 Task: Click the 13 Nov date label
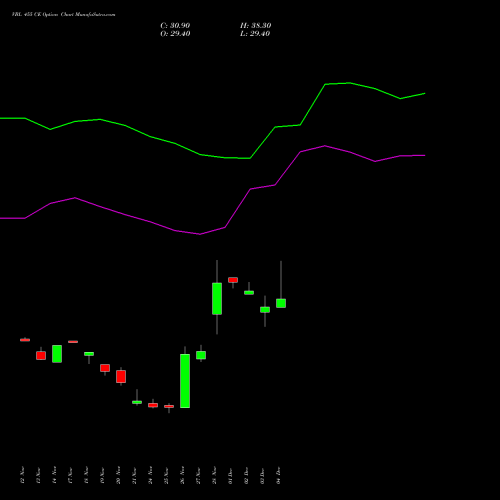38,475
